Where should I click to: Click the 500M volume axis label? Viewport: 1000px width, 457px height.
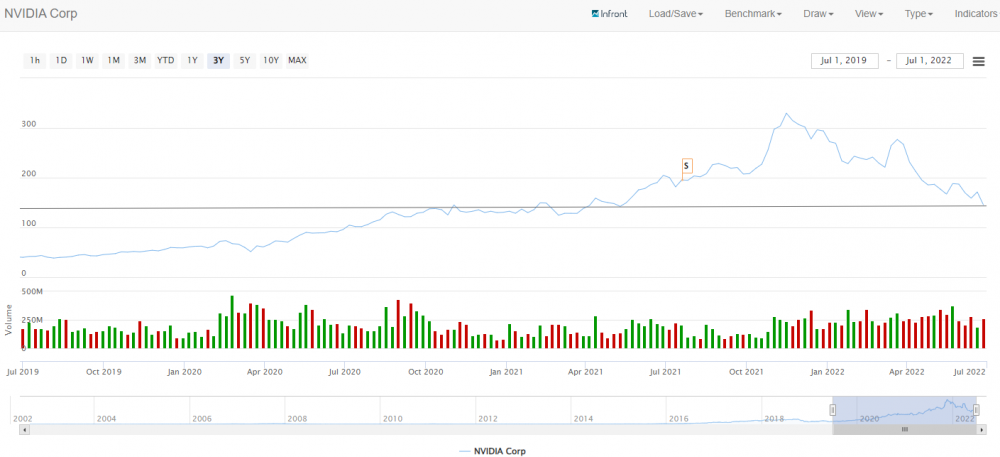pos(32,291)
